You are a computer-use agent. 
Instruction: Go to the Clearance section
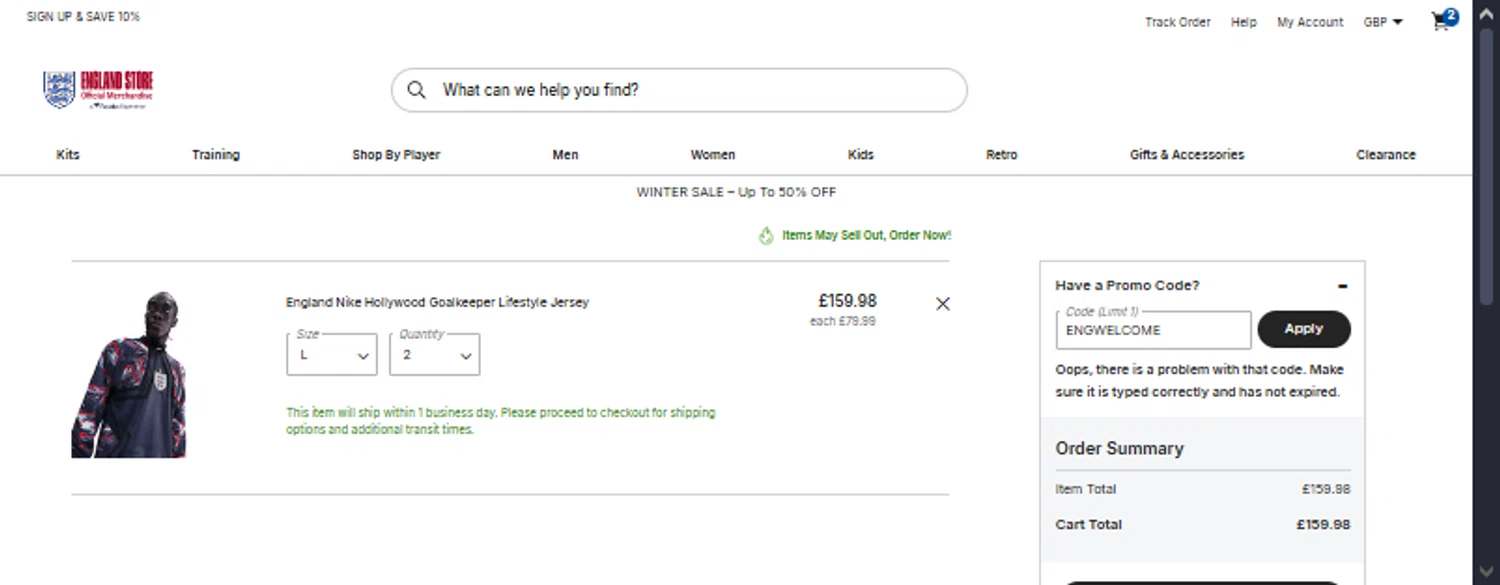tap(1385, 155)
